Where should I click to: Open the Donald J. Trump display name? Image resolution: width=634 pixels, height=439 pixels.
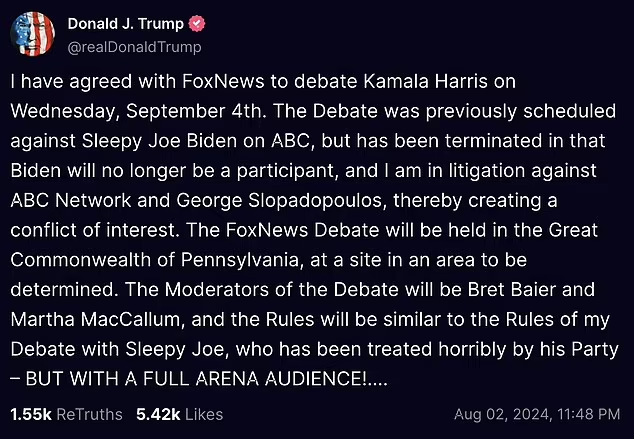pyautogui.click(x=126, y=24)
